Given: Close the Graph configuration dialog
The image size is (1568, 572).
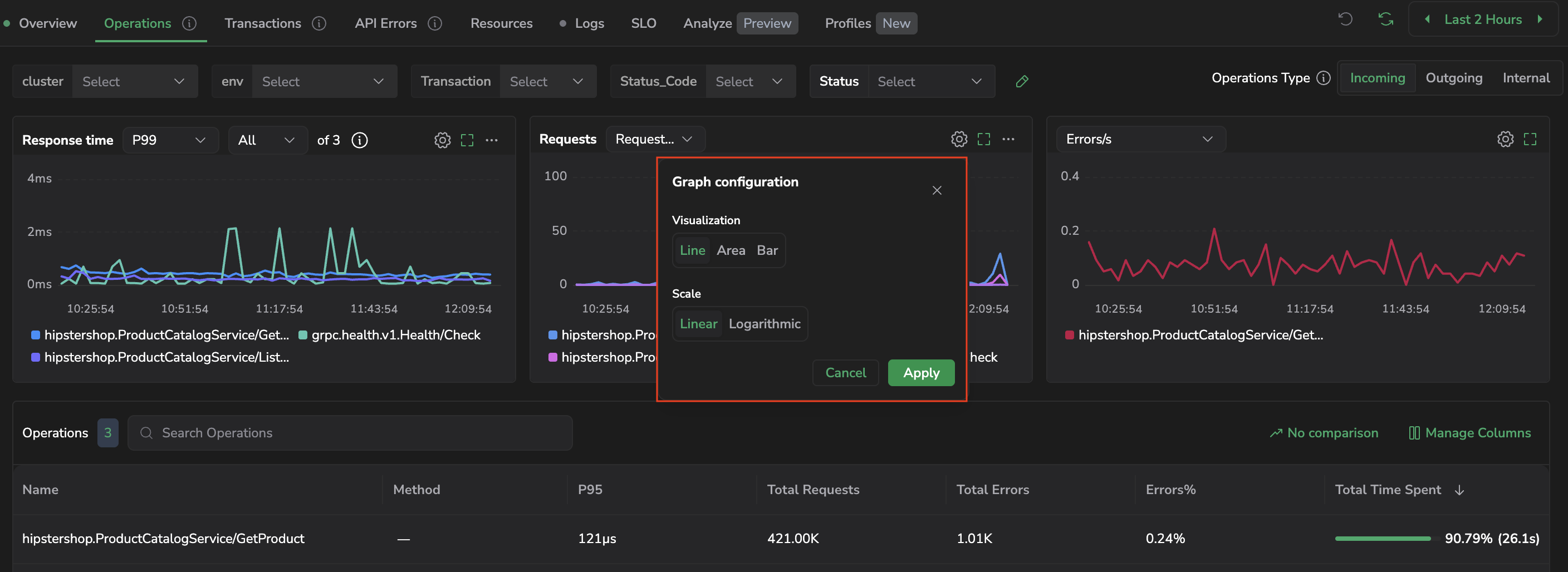Looking at the screenshot, I should [x=937, y=190].
